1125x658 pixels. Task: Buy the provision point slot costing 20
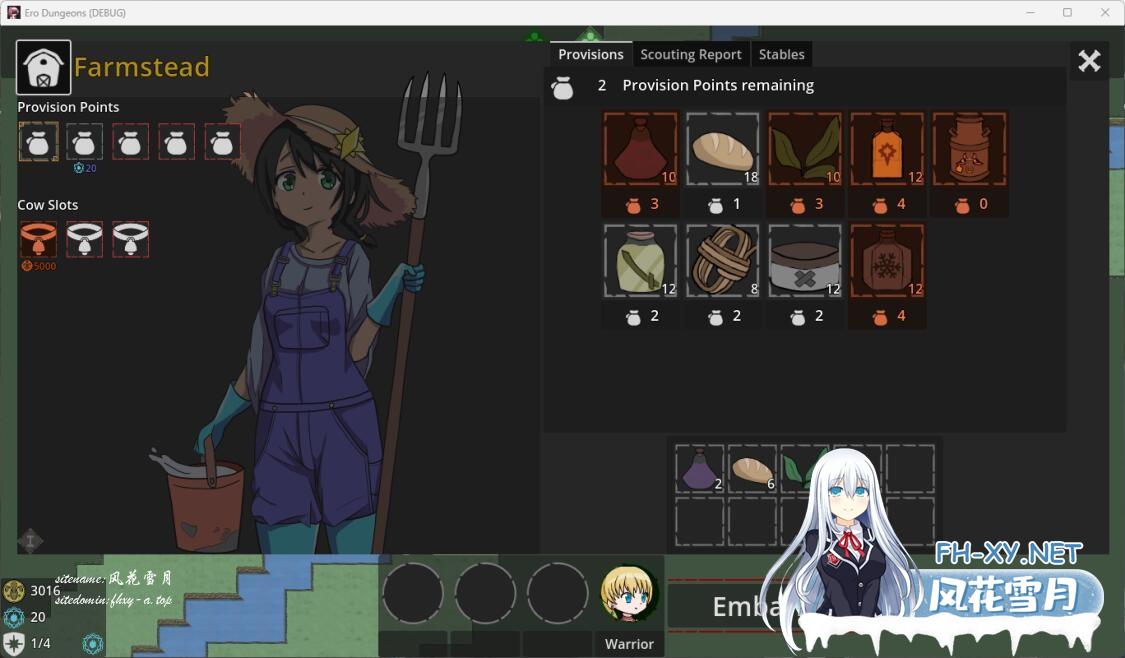pos(84,141)
